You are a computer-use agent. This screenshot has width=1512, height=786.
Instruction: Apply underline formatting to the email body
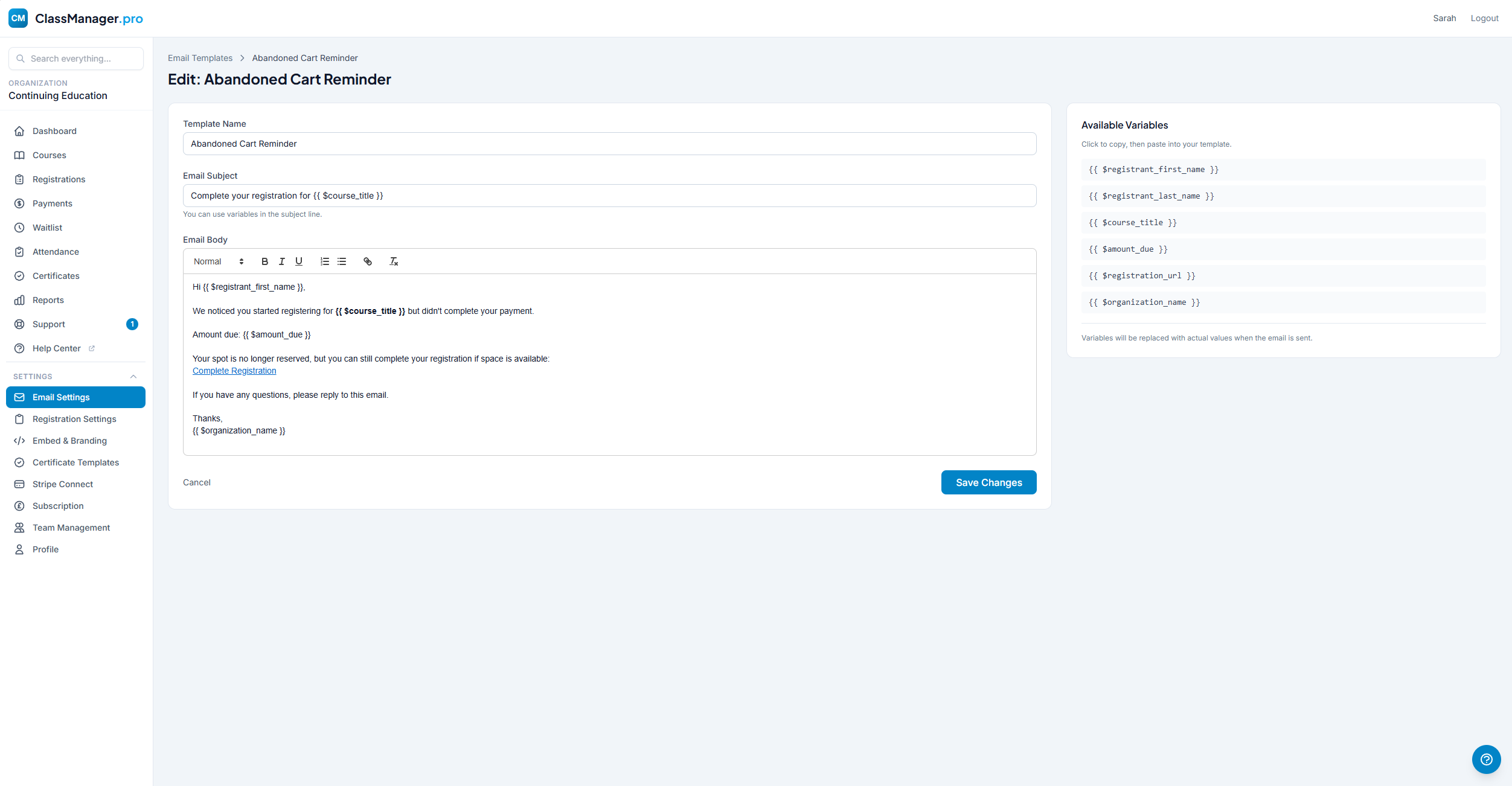[x=299, y=261]
